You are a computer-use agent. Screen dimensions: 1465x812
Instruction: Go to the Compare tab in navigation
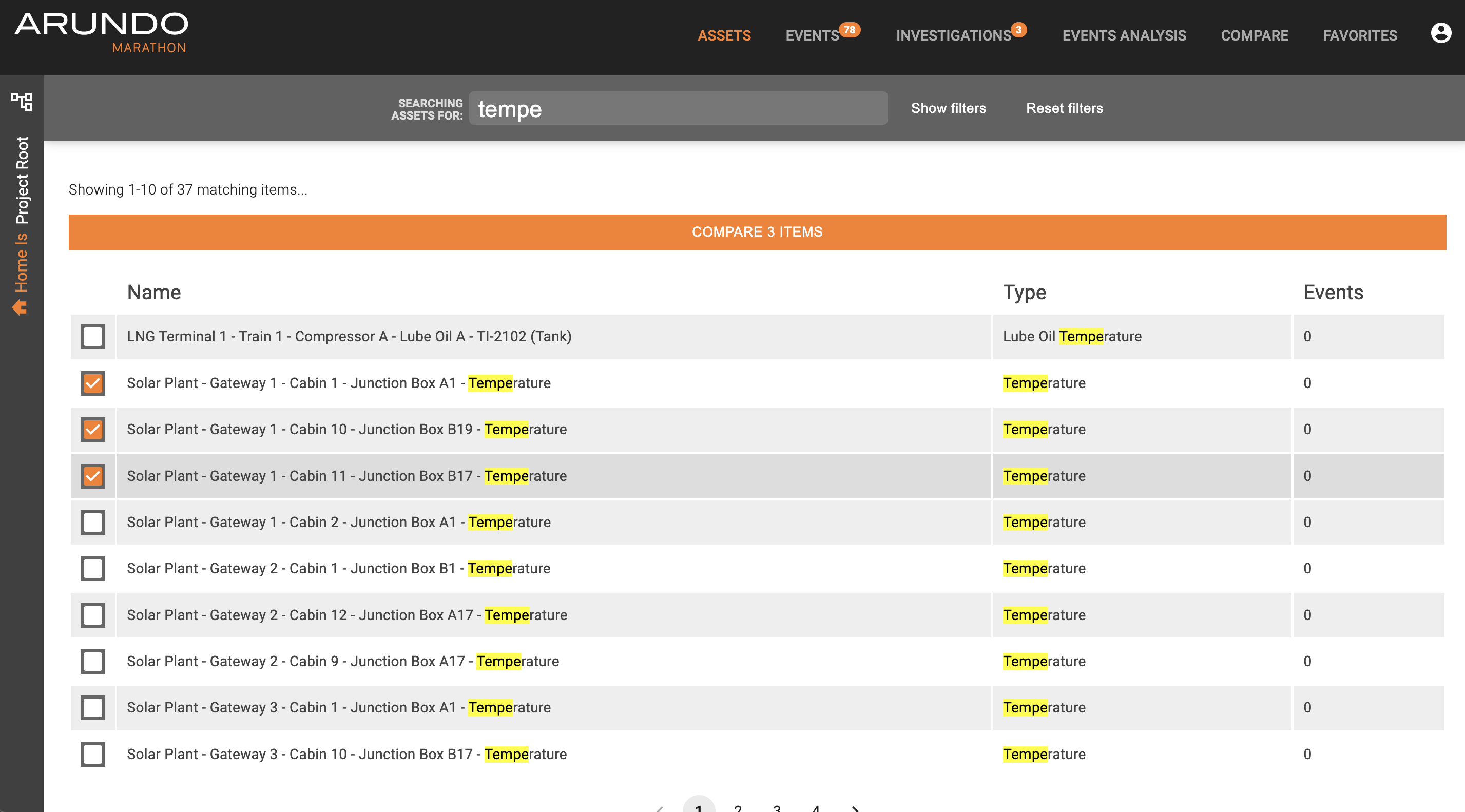pyautogui.click(x=1254, y=35)
